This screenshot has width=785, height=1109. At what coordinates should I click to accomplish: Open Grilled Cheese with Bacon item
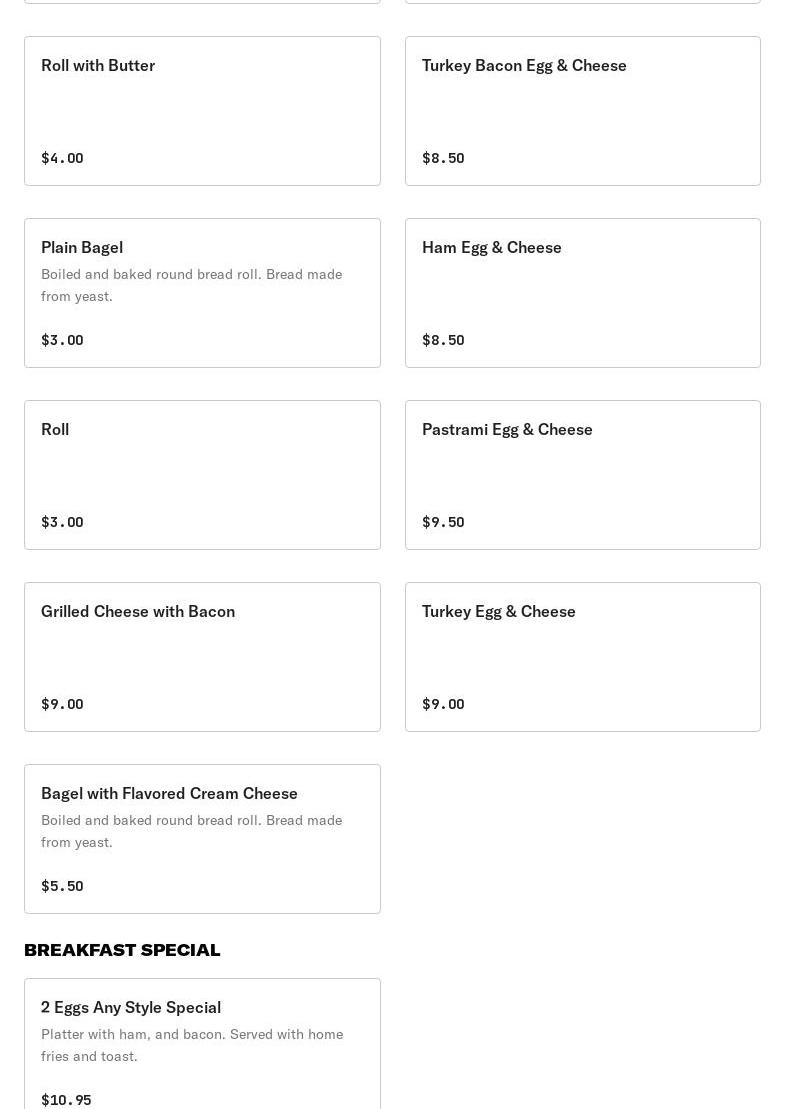[202, 656]
